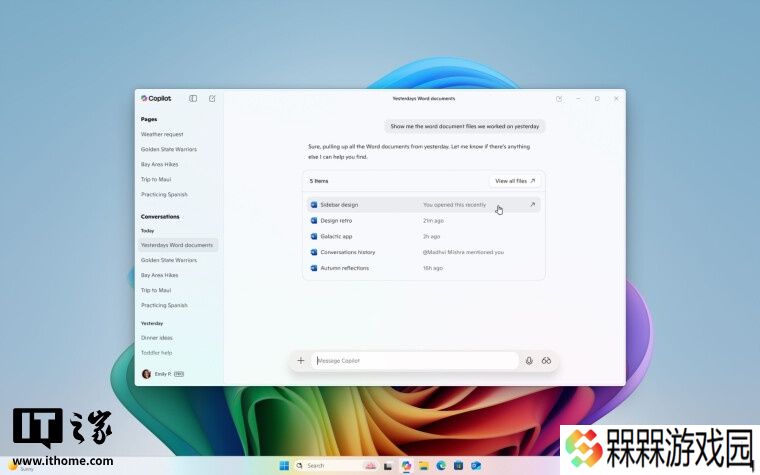760x475 pixels.
Task: Open Practicing Spanish under Pages
Action: tap(164, 194)
